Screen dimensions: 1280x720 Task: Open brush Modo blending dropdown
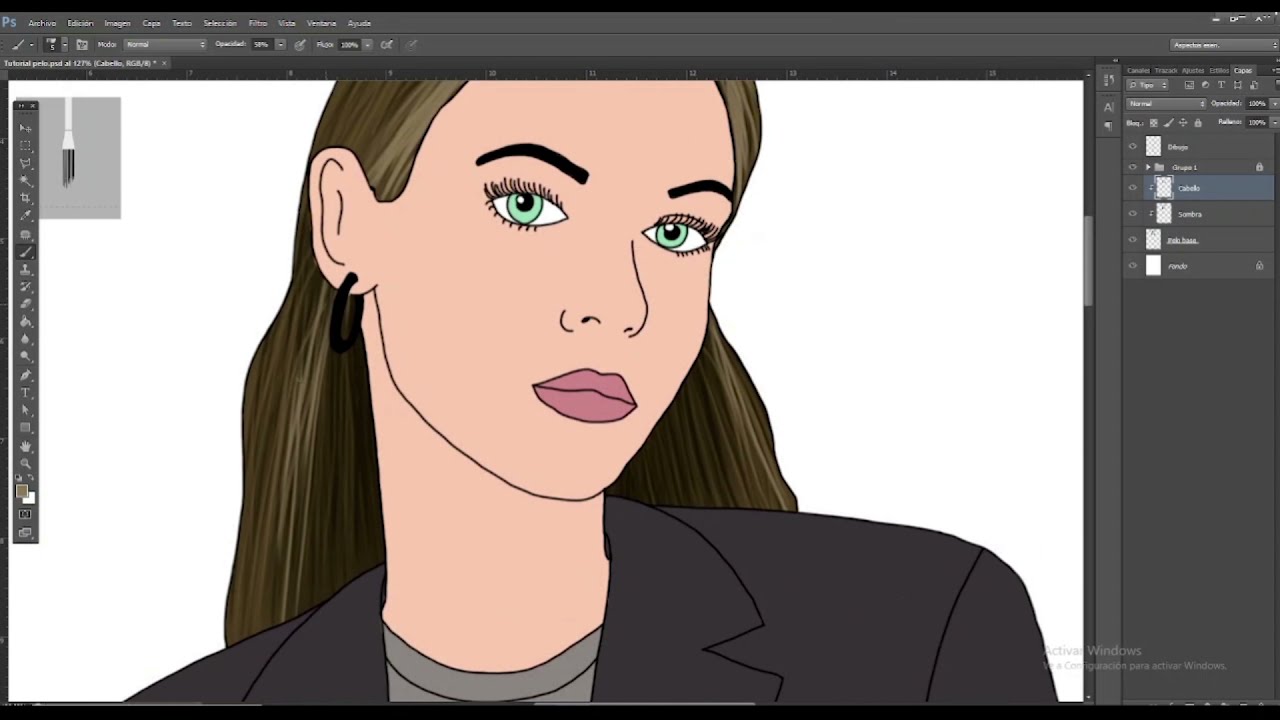165,44
